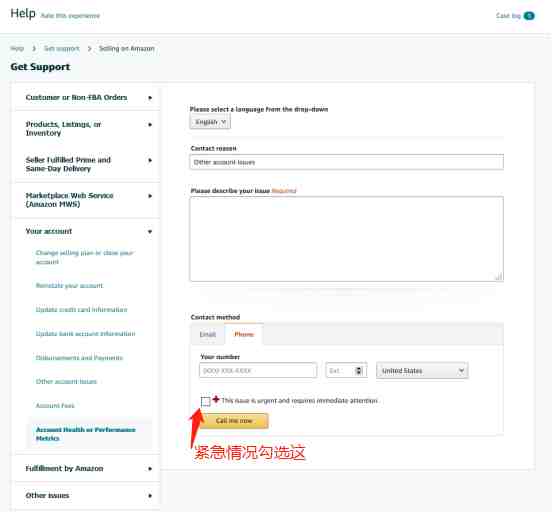Open the United States country dropdown
This screenshot has width=552, height=514.
422,371
